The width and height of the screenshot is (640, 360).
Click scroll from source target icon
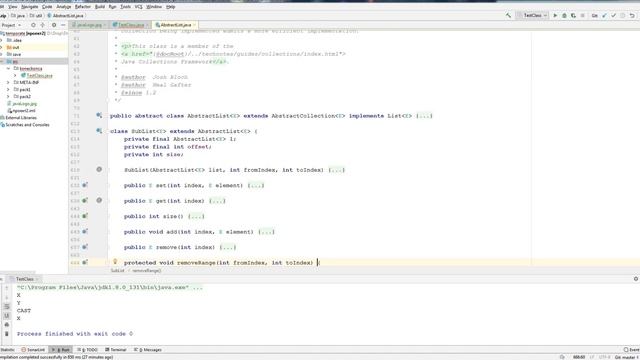[x=33, y=25]
